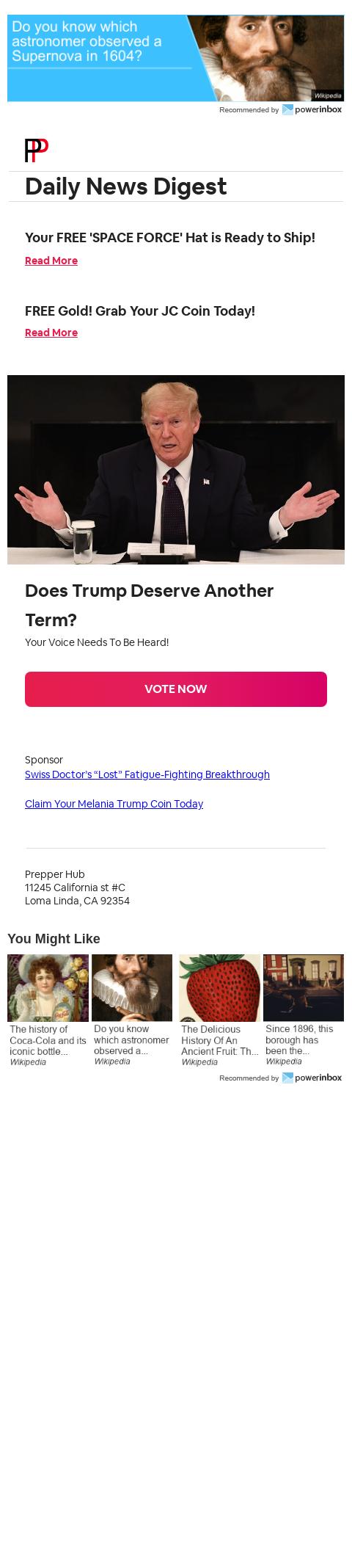
Task: Open Claim Your Melania Trump Coin link
Action: click(x=114, y=804)
